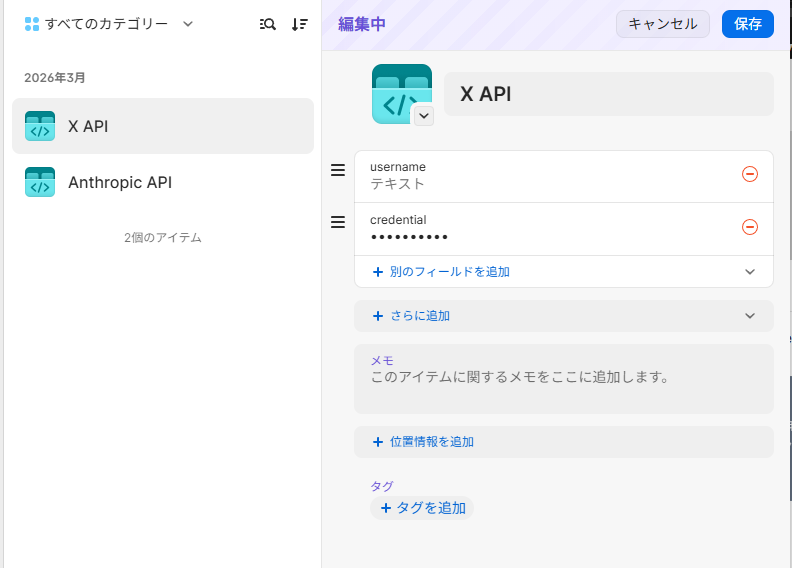Viewport: 792px width, 568px height.
Task: Click the large X API item icon
Action: (x=400, y=92)
